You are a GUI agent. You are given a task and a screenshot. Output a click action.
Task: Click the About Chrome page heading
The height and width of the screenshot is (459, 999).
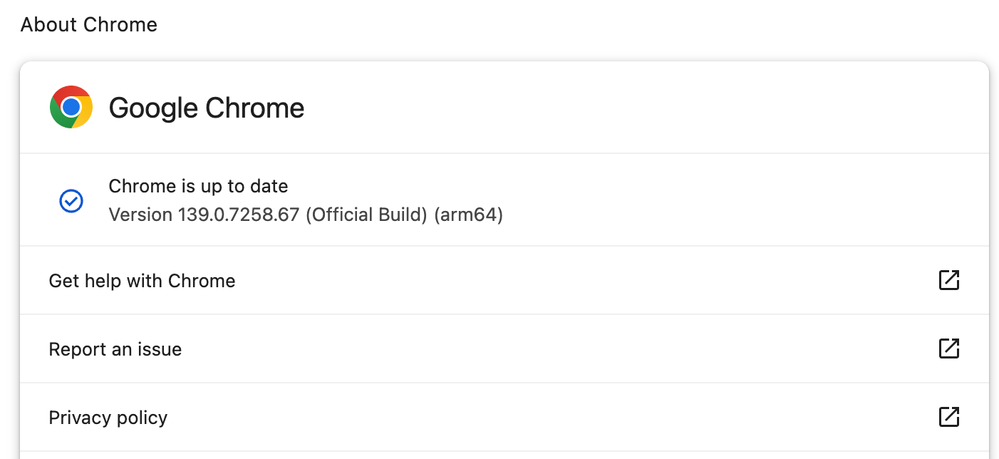(89, 25)
